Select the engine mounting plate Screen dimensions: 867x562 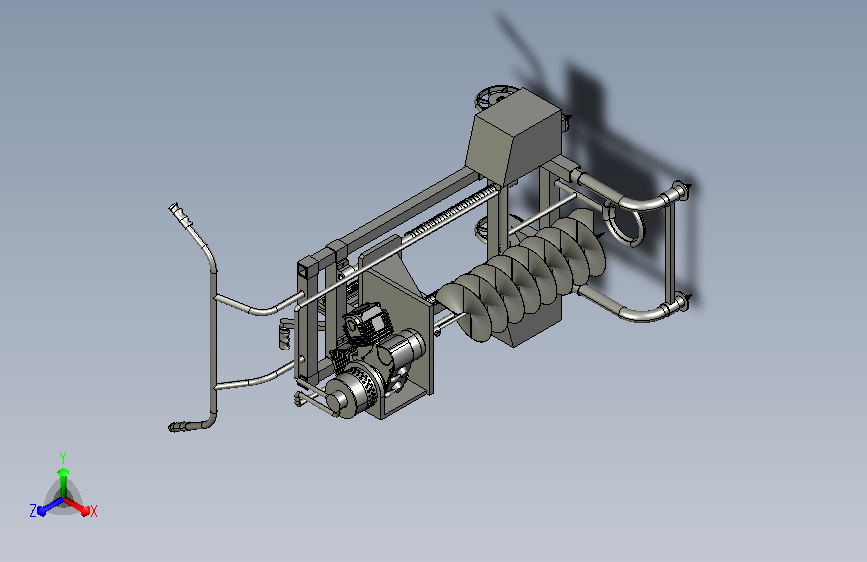(397, 327)
